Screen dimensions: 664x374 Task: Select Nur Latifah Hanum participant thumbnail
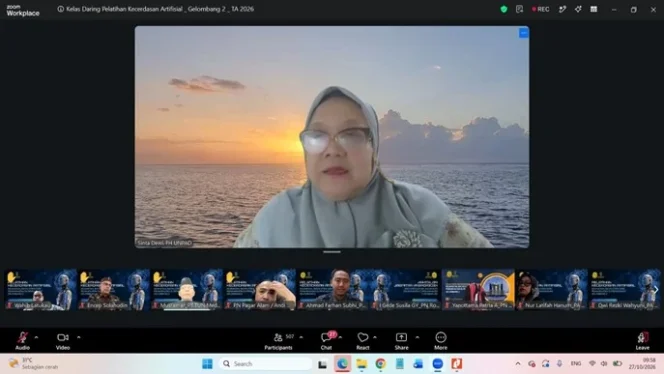tap(551, 289)
